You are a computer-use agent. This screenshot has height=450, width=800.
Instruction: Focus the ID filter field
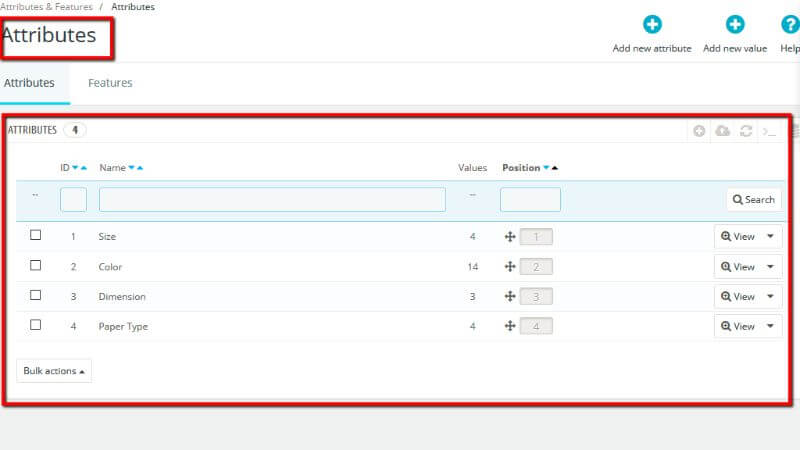pyautogui.click(x=73, y=199)
